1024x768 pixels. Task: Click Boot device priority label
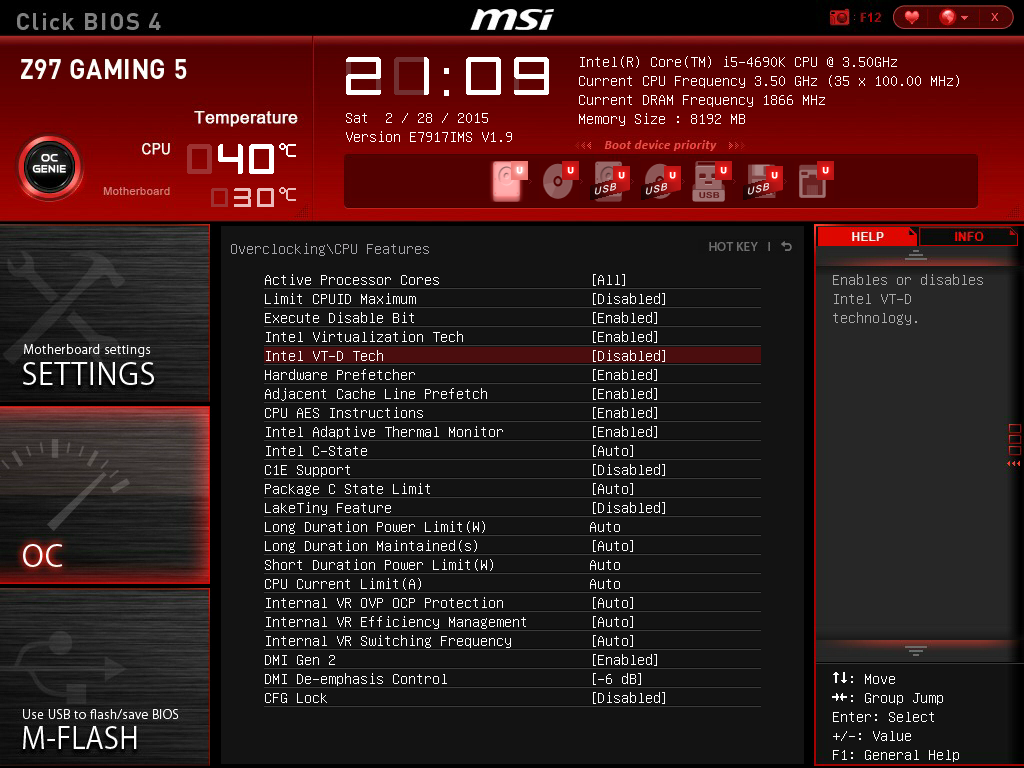coord(660,145)
